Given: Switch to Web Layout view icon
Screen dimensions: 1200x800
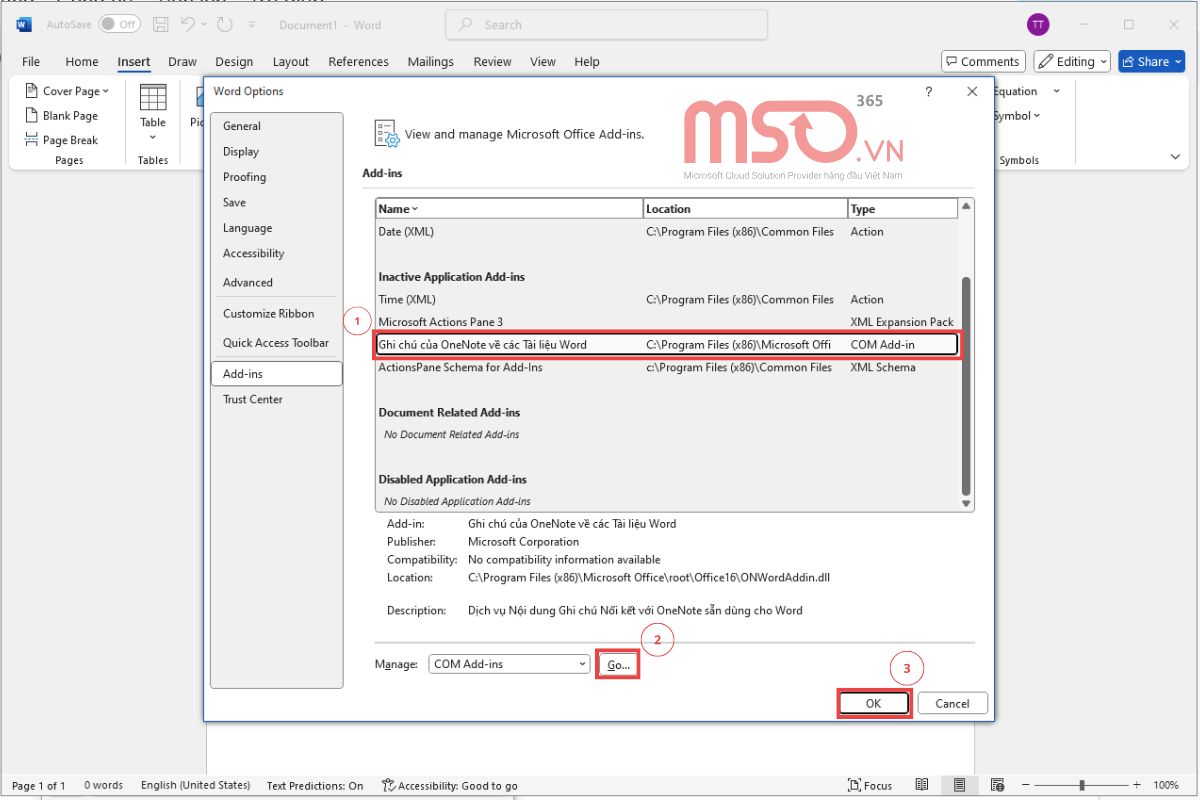Looking at the screenshot, I should 997,786.
